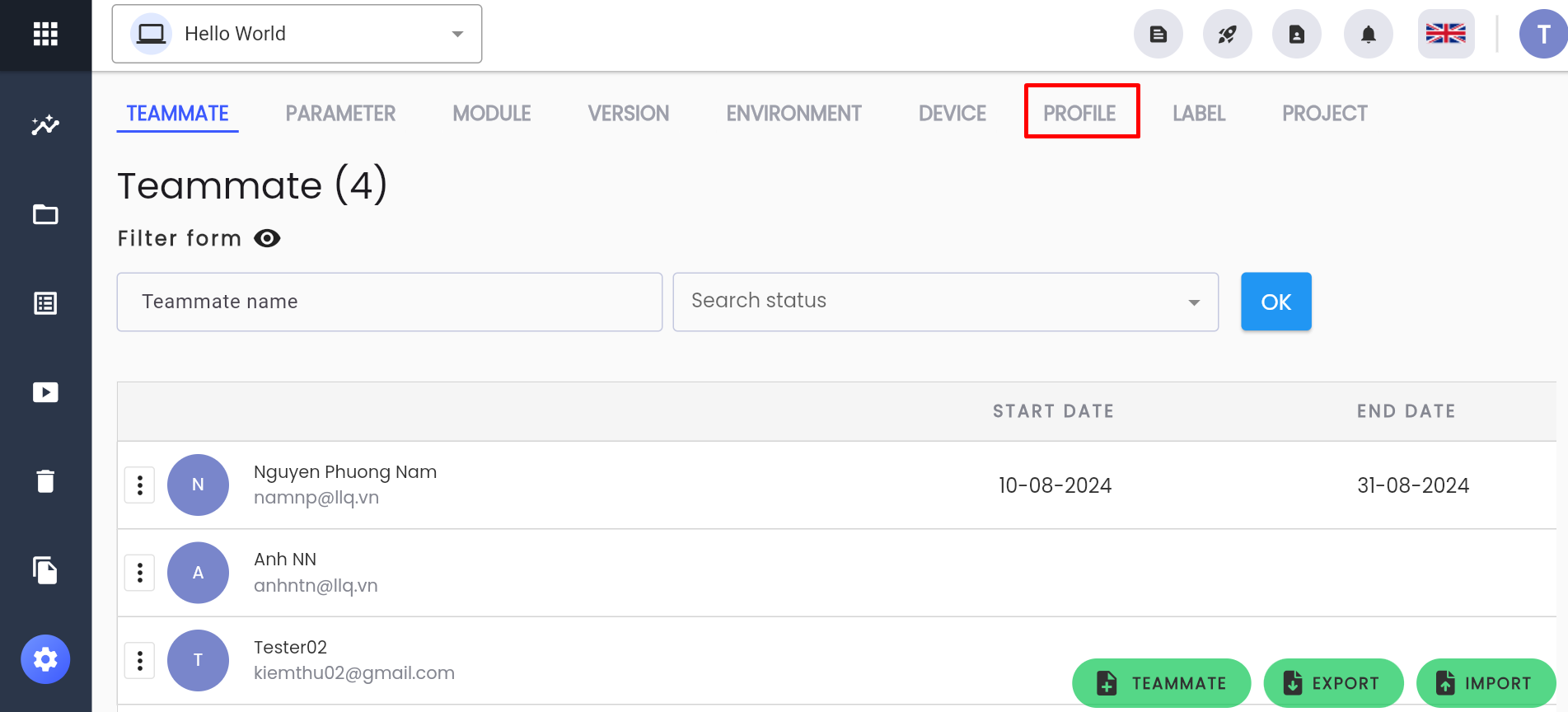
Task: Toggle filter form visibility eye icon
Action: click(x=267, y=238)
